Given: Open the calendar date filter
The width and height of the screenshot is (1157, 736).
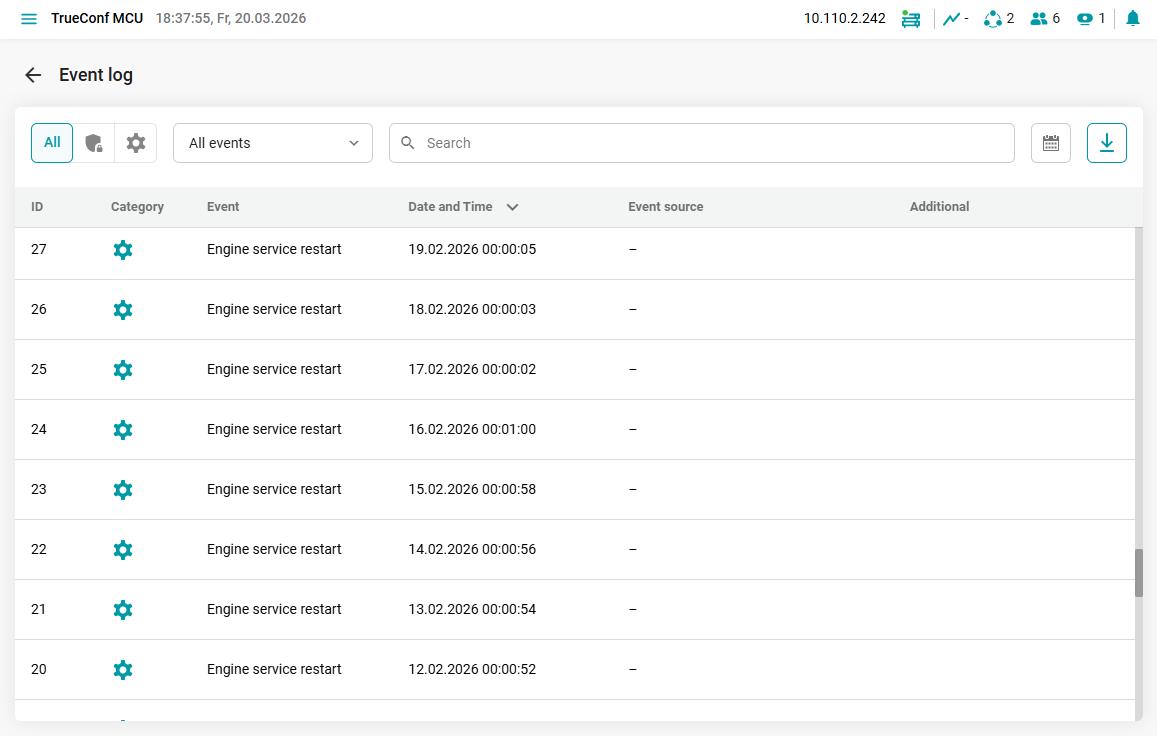Looking at the screenshot, I should click(x=1050, y=143).
